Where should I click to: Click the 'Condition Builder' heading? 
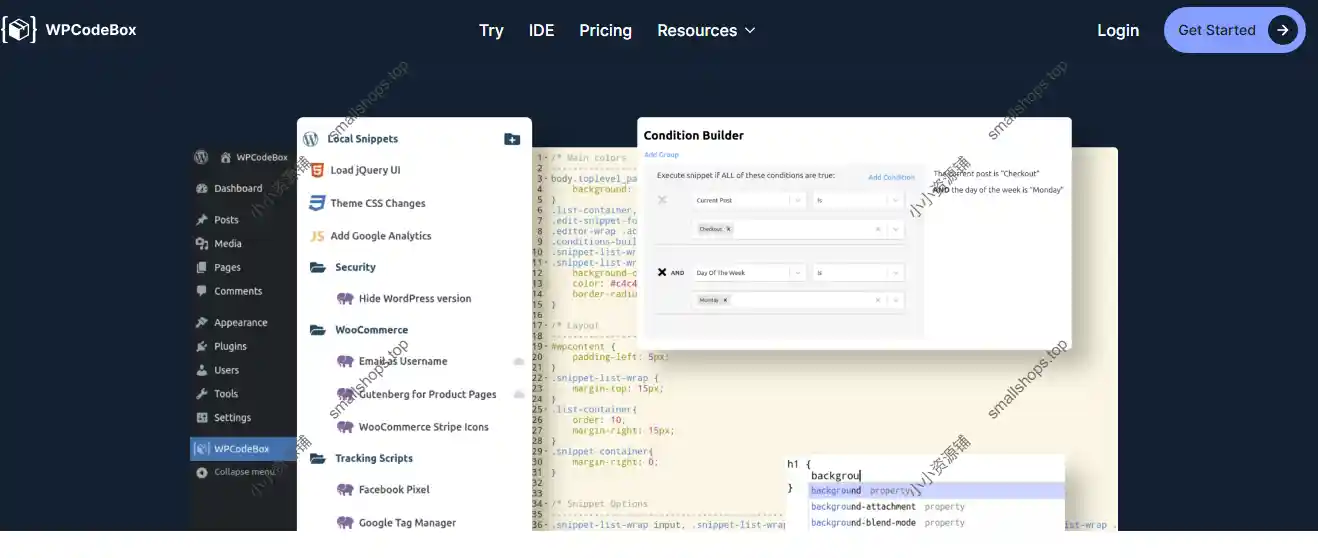click(694, 135)
